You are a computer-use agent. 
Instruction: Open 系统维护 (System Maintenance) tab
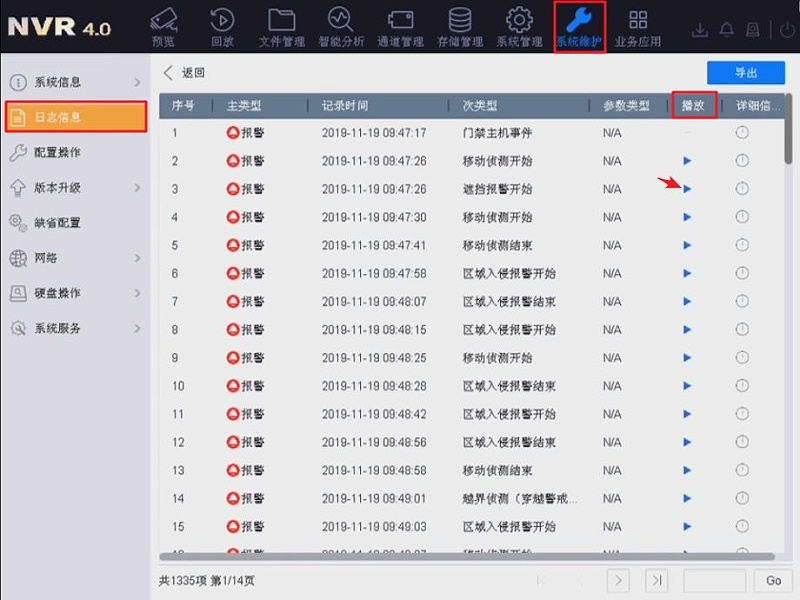click(x=577, y=25)
